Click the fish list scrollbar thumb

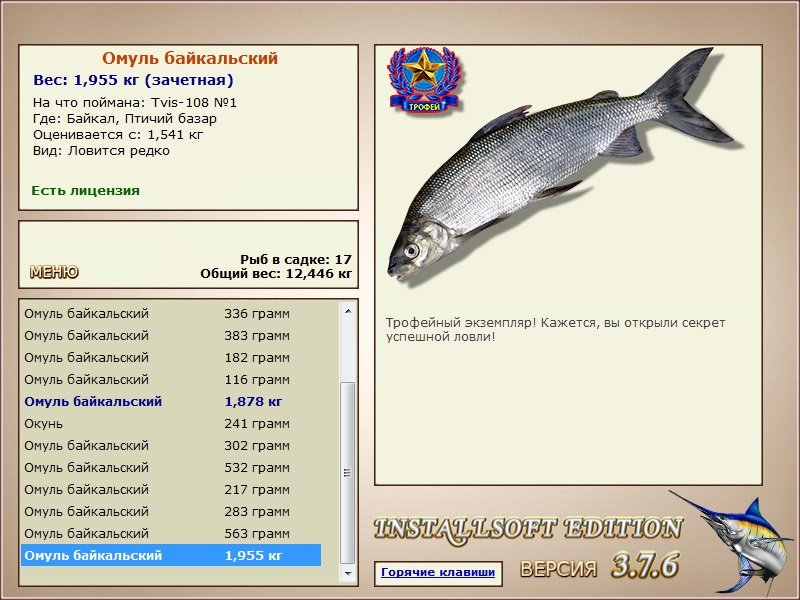[x=348, y=472]
